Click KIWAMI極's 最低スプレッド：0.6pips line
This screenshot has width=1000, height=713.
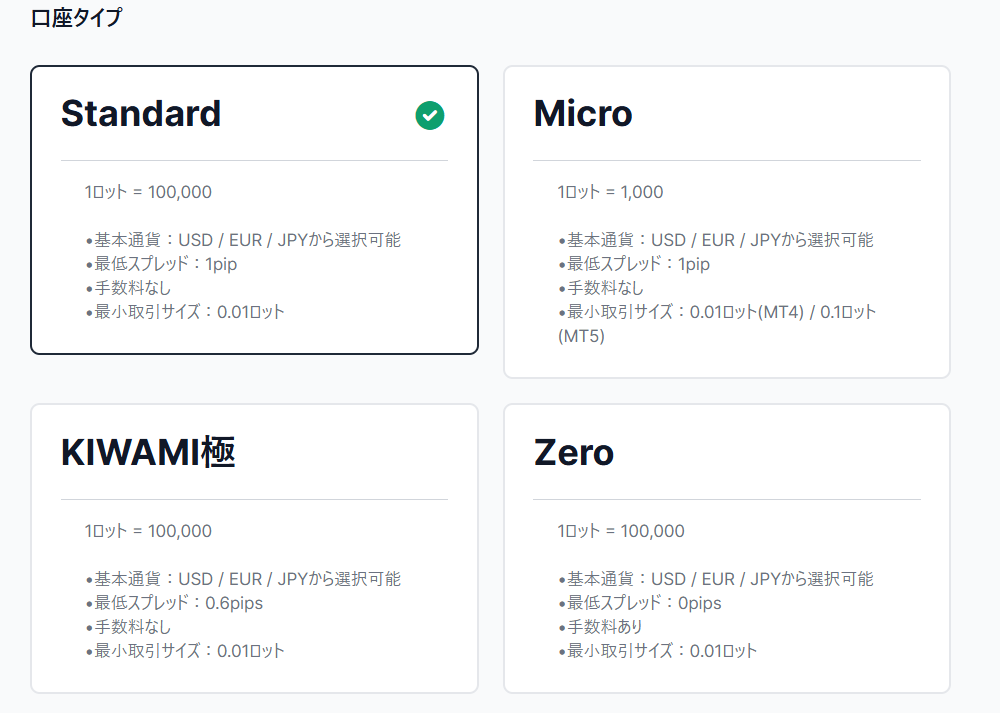[x=174, y=603]
